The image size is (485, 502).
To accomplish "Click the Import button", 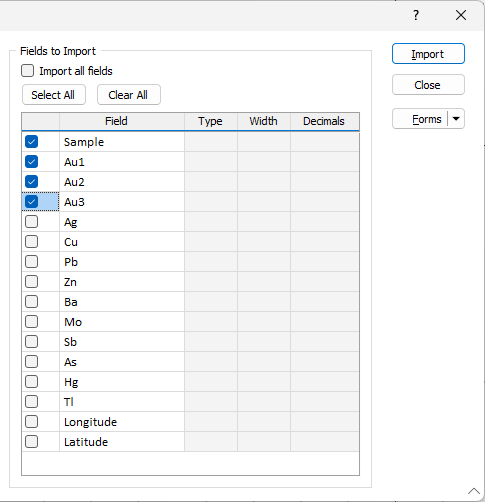I will [428, 54].
